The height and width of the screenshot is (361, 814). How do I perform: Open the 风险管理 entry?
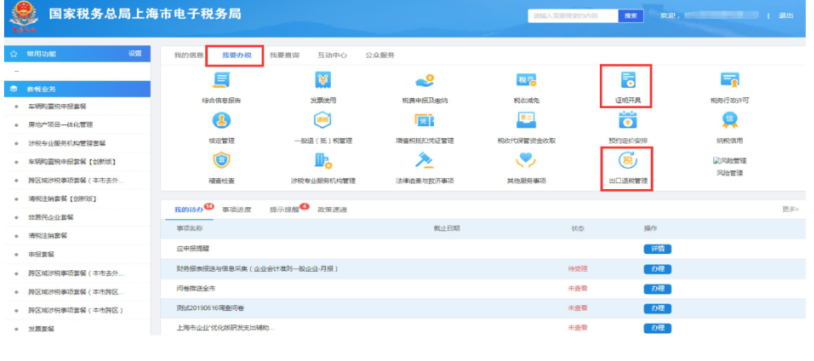coord(729,167)
